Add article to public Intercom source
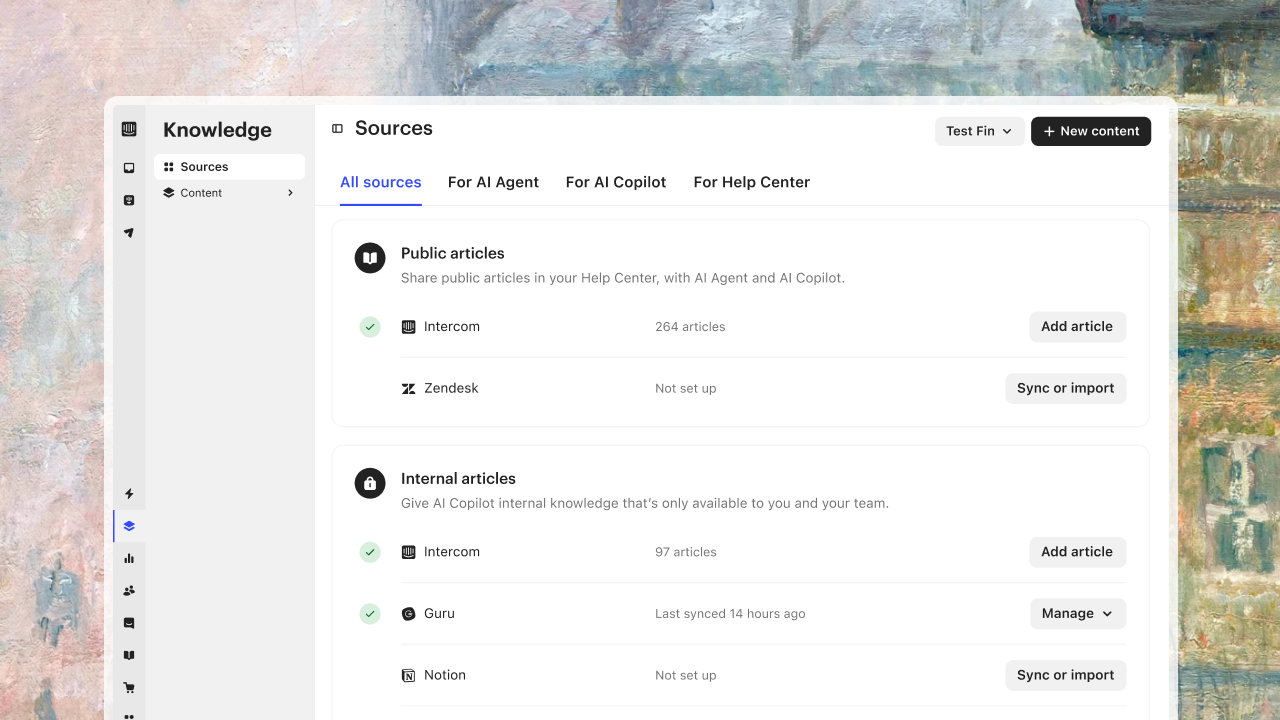Screen dimensions: 1280x720 coord(1078,327)
